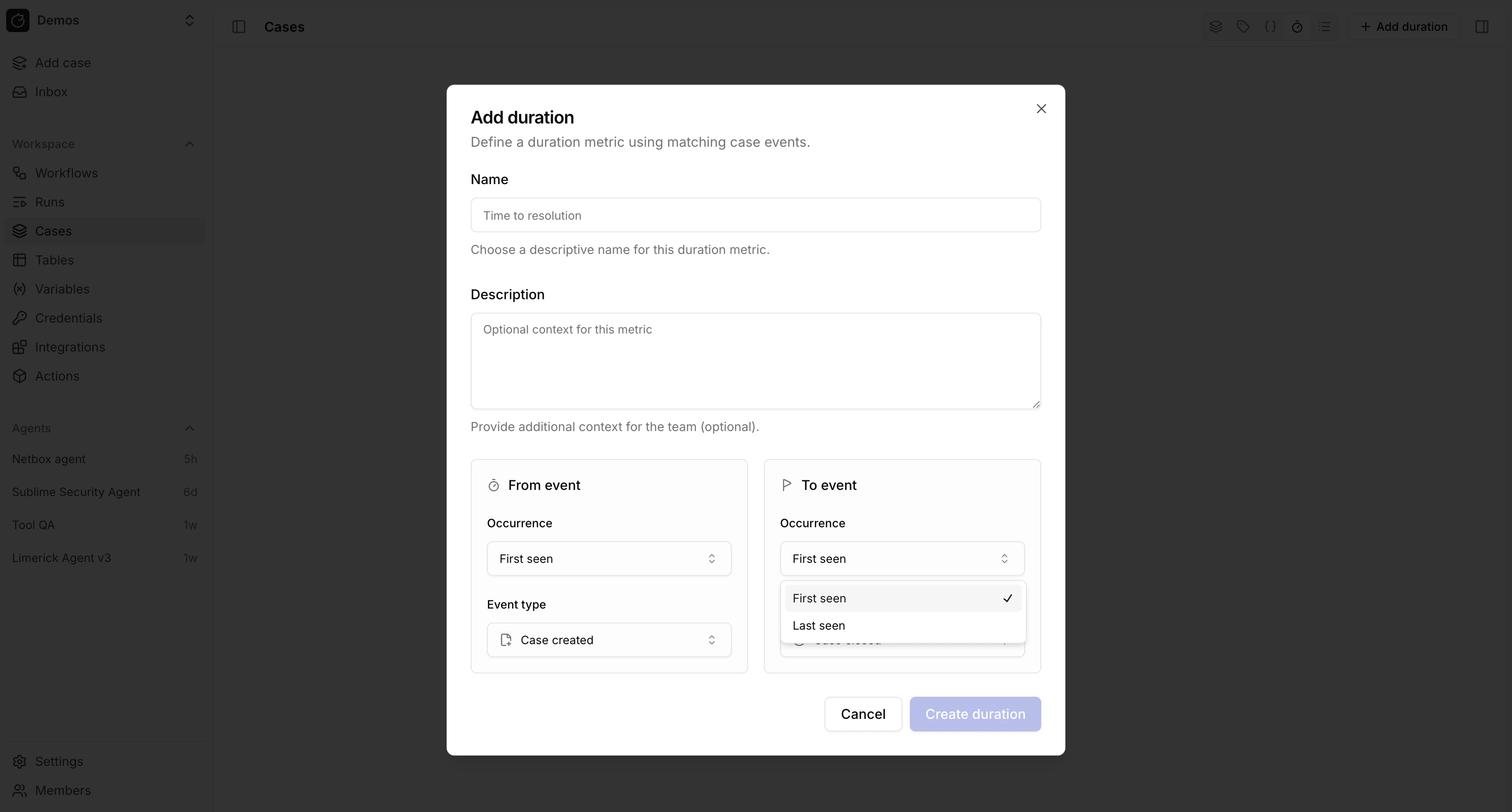Screen dimensions: 1512x812
Task: Click the stopwatch durations icon in toolbar
Action: pos(1297,26)
